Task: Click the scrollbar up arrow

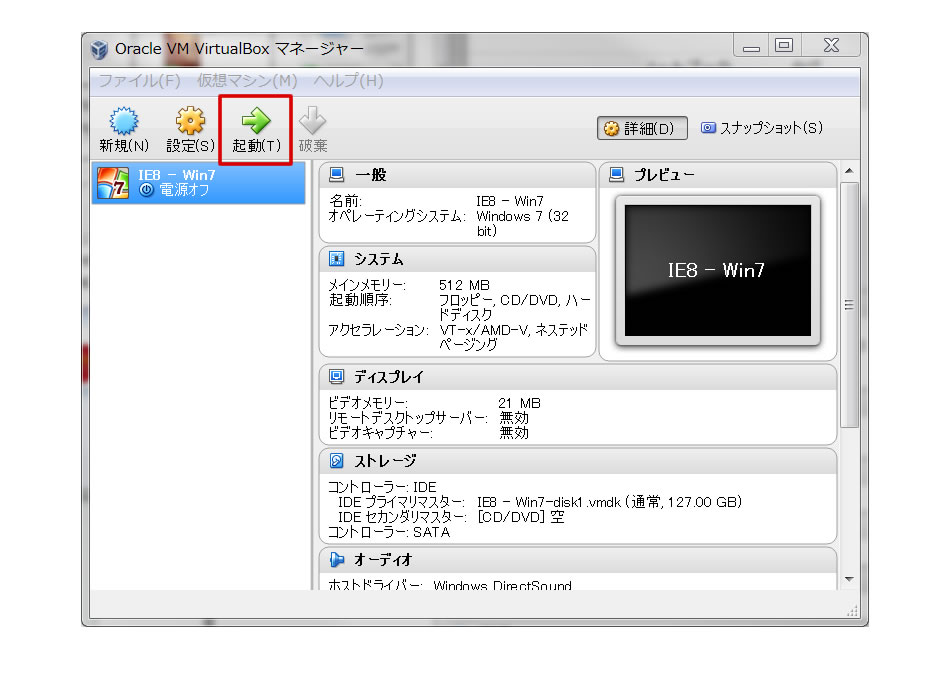Action: (x=849, y=171)
